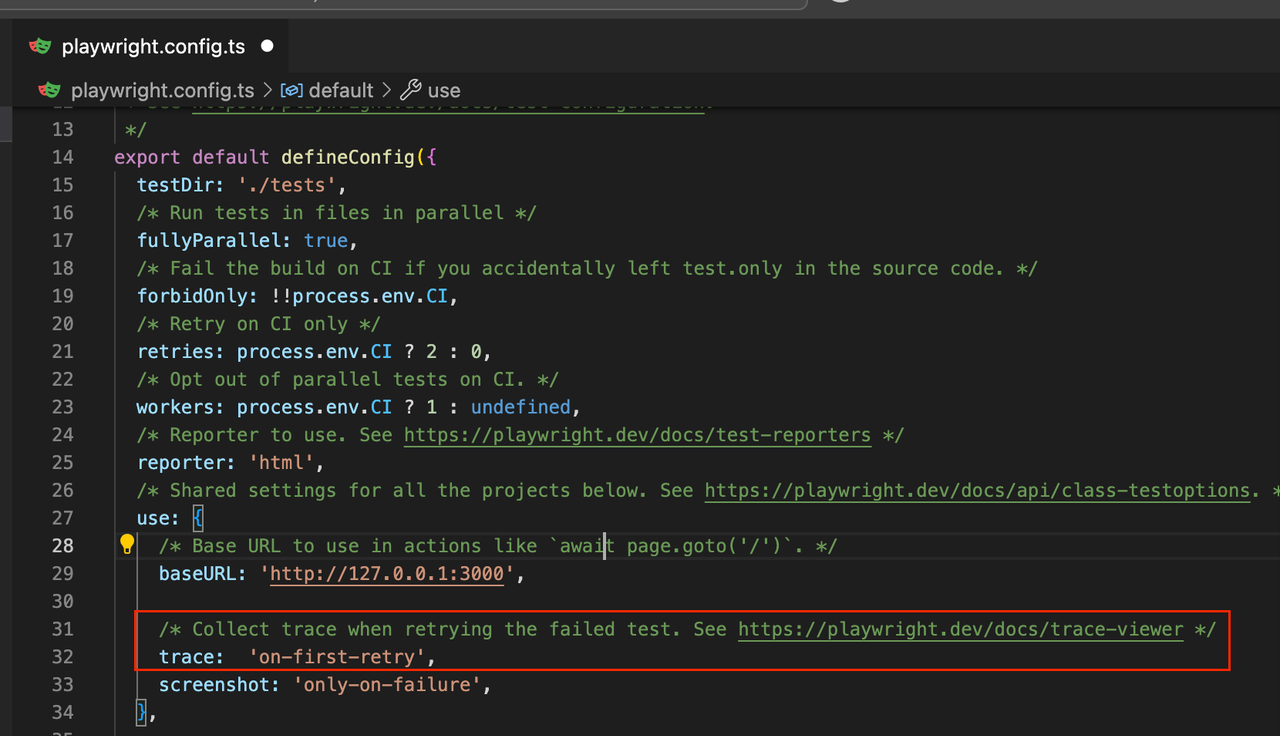Click line number 14 in the gutter
Screen dimensions: 1280x736
pyautogui.click(x=62, y=157)
